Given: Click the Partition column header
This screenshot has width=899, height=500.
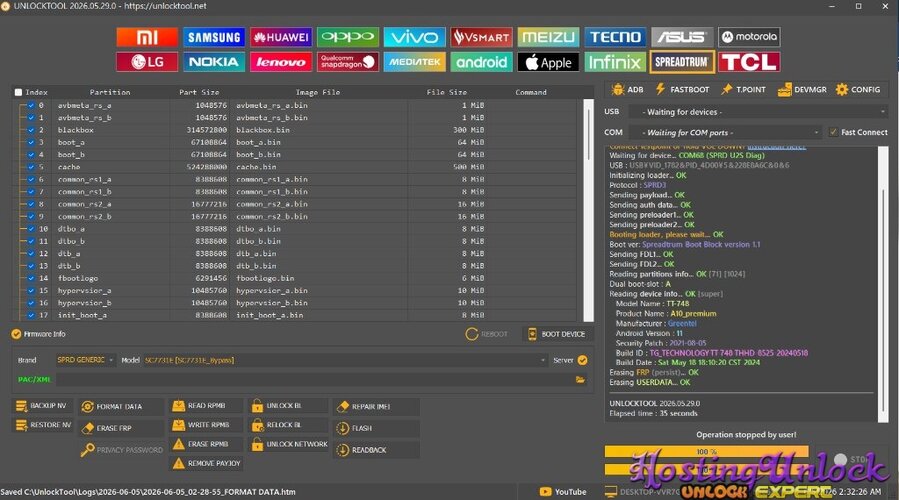Looking at the screenshot, I should tap(110, 92).
